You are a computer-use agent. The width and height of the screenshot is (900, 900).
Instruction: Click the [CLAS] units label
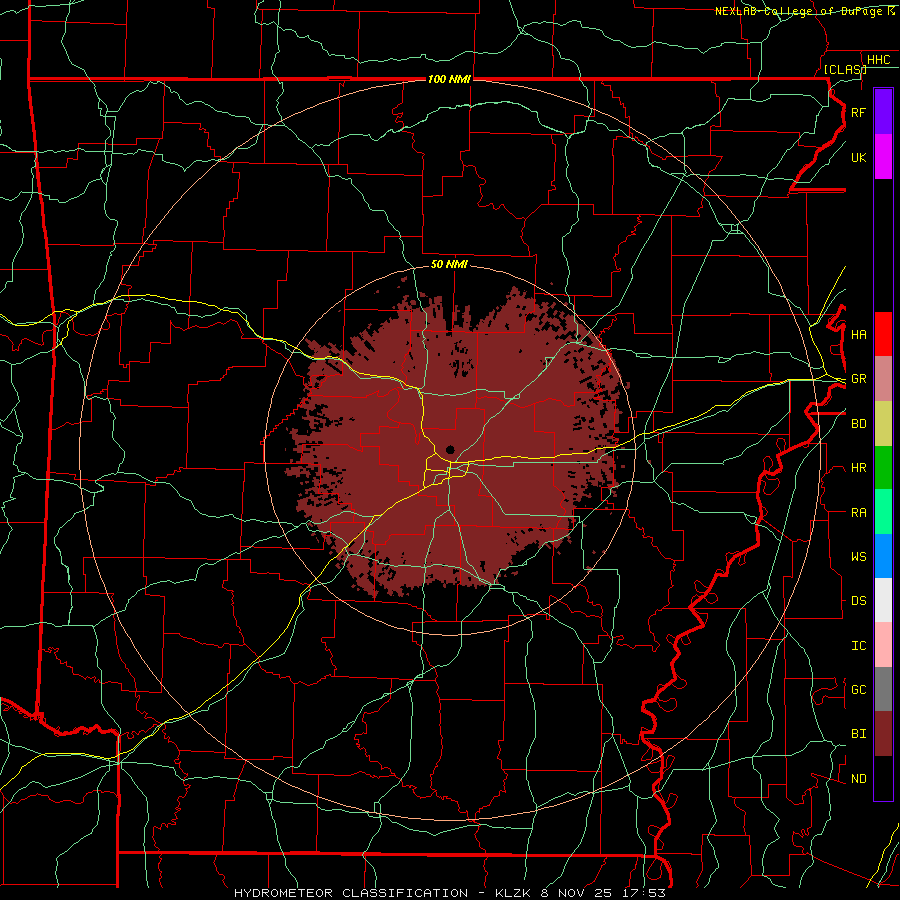click(x=845, y=69)
